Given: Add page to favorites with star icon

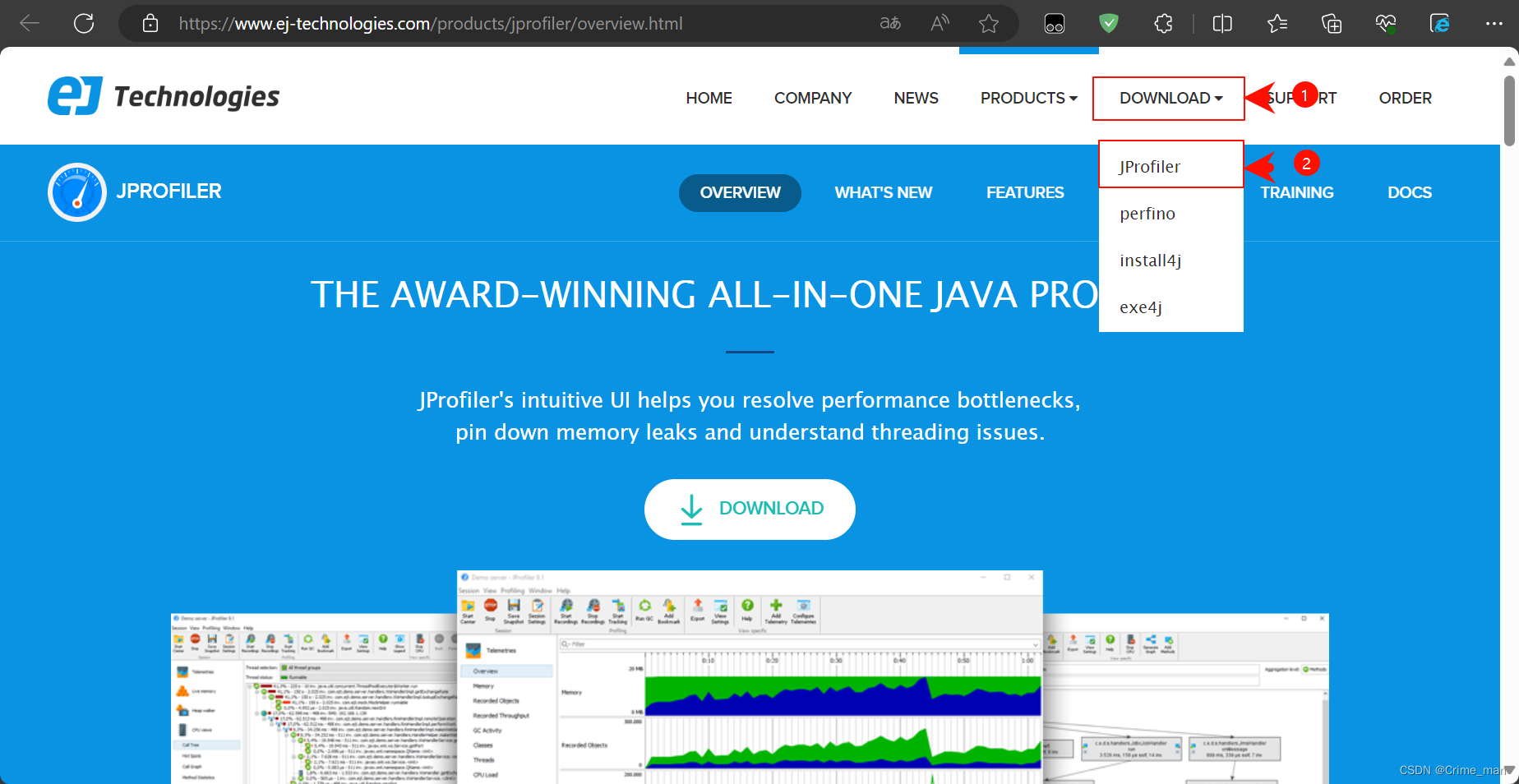Looking at the screenshot, I should [989, 24].
